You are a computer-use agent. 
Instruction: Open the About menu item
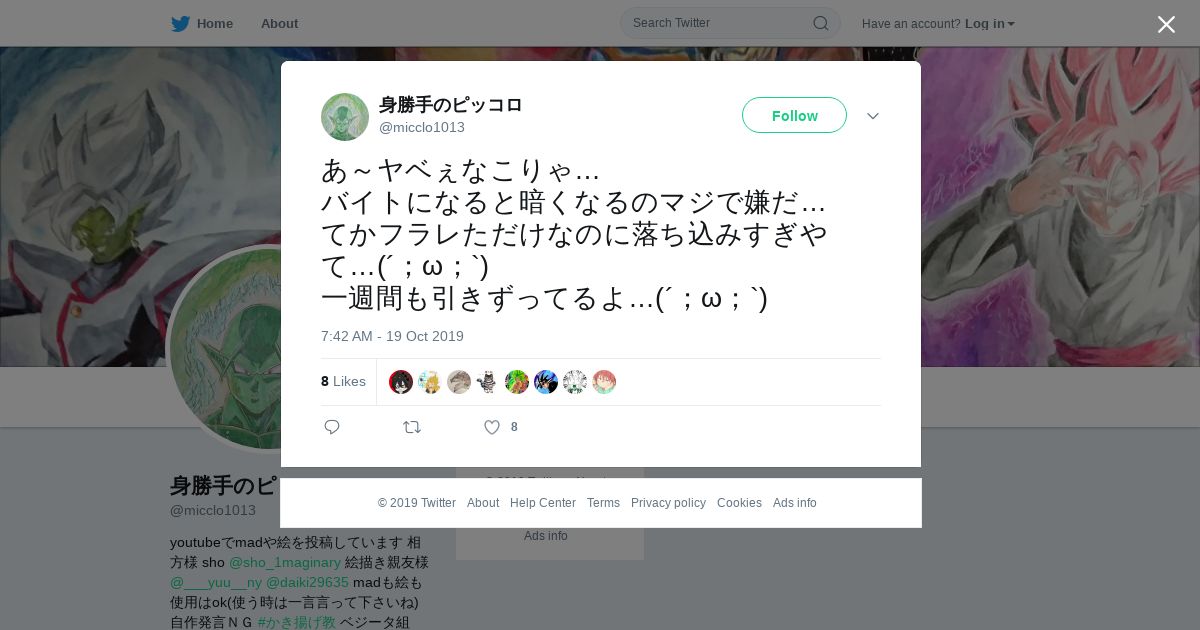(x=279, y=23)
